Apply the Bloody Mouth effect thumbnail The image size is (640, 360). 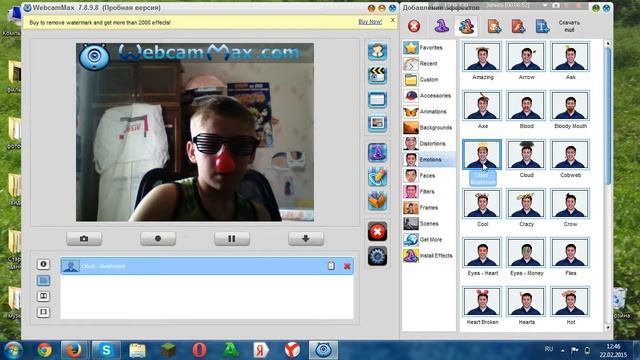tap(570, 105)
